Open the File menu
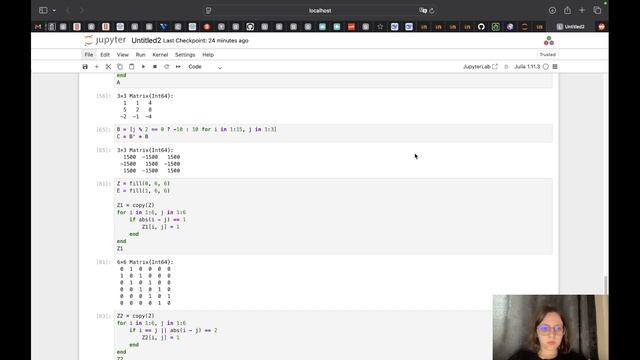 point(89,55)
